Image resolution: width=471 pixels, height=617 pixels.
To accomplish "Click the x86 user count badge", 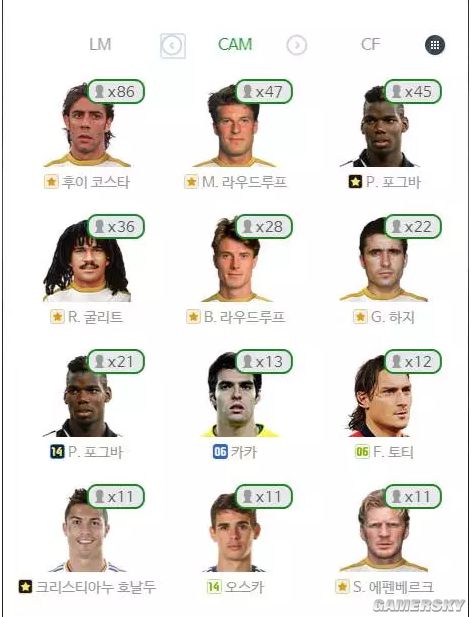I will pyautogui.click(x=116, y=92).
